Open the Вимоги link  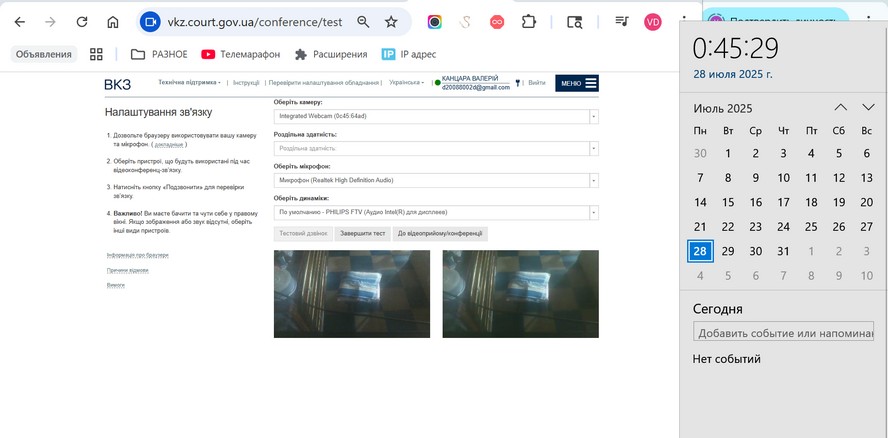coord(116,286)
